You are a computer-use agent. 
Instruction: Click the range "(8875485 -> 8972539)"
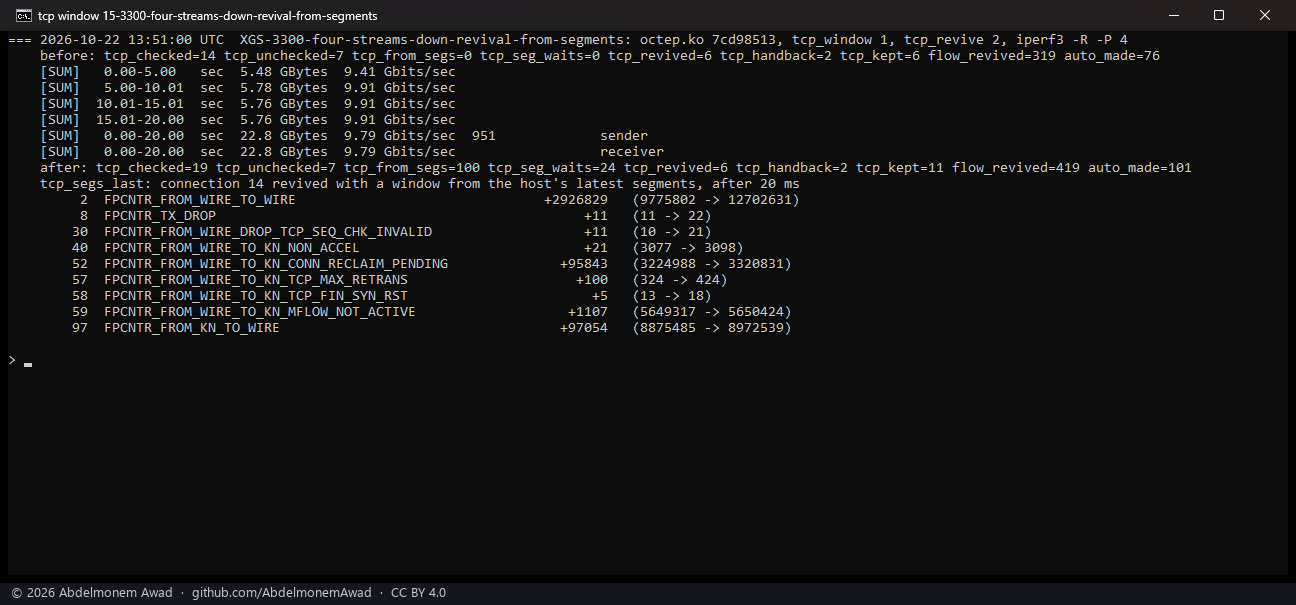712,328
